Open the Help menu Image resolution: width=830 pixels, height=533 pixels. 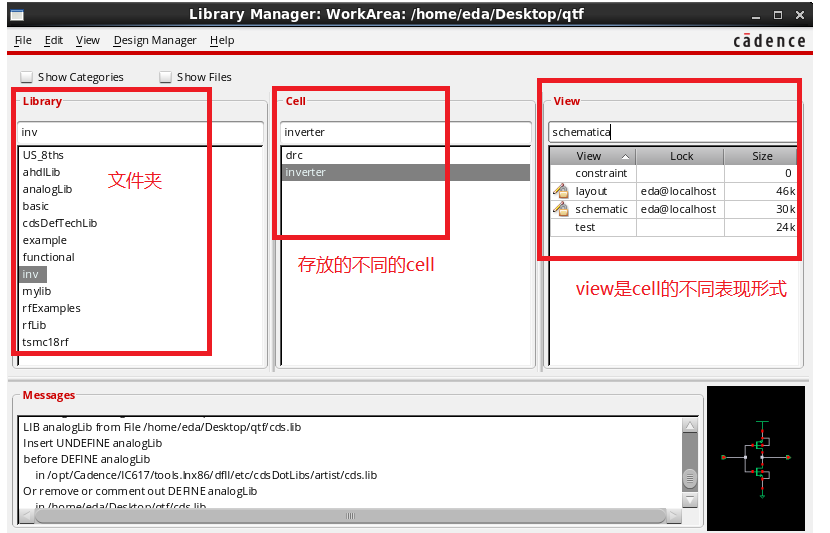click(222, 40)
